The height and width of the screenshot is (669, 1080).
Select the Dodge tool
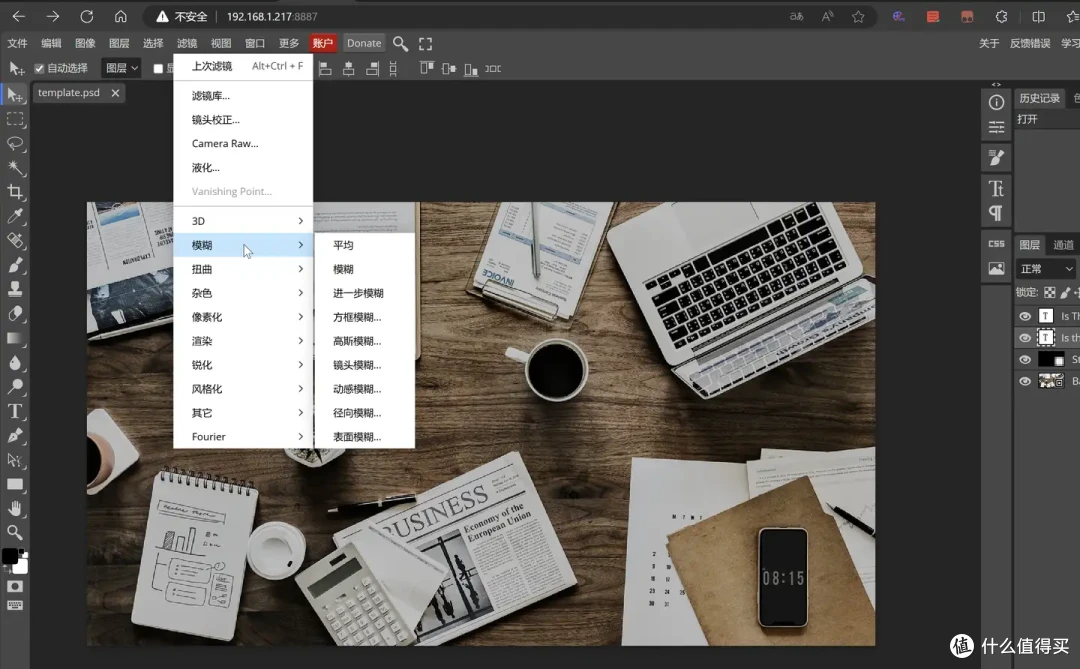[15, 387]
